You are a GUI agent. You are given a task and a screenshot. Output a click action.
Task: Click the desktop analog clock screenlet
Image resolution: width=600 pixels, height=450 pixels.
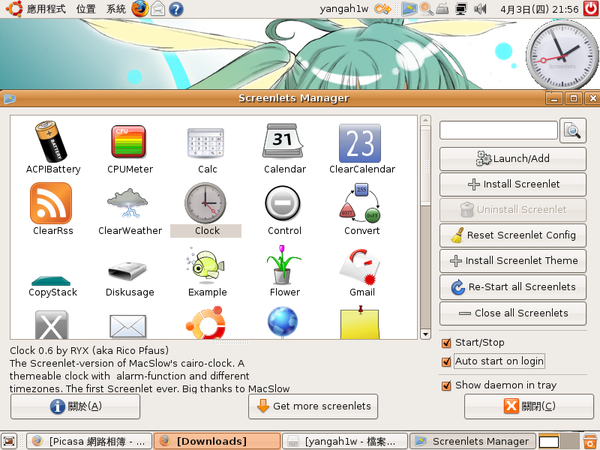[x=562, y=54]
